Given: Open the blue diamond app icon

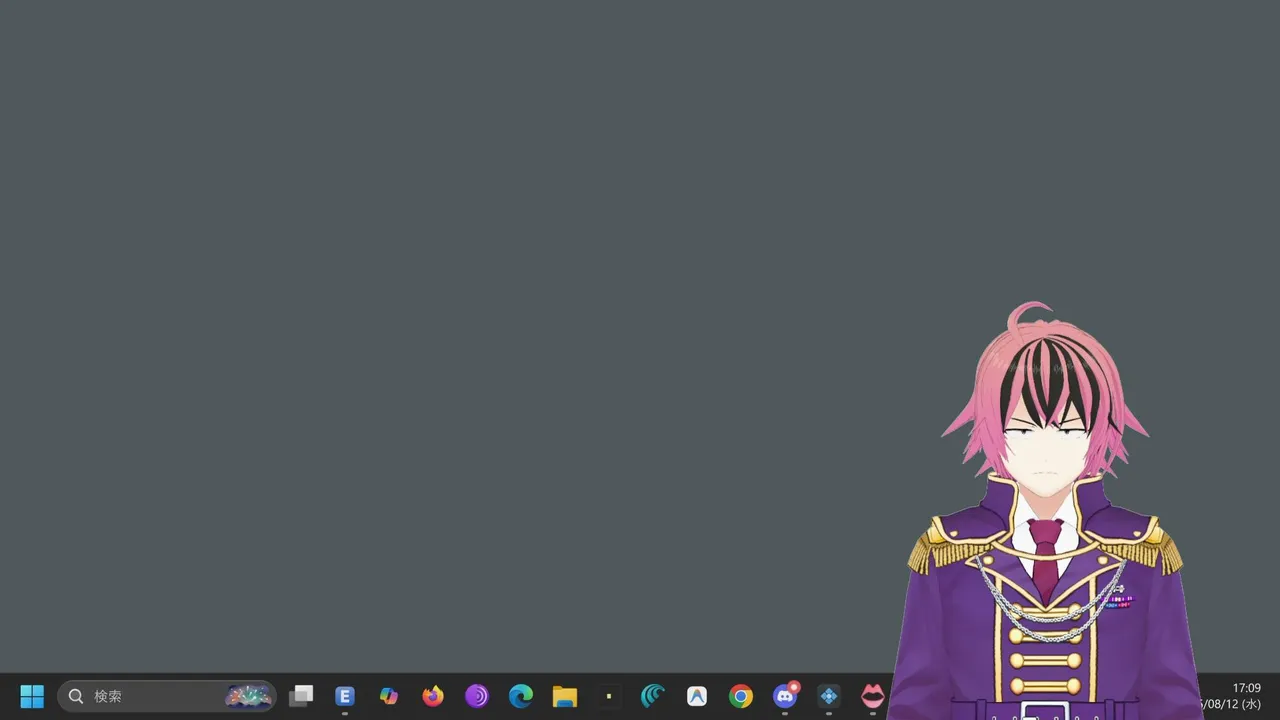Looking at the screenshot, I should 829,696.
